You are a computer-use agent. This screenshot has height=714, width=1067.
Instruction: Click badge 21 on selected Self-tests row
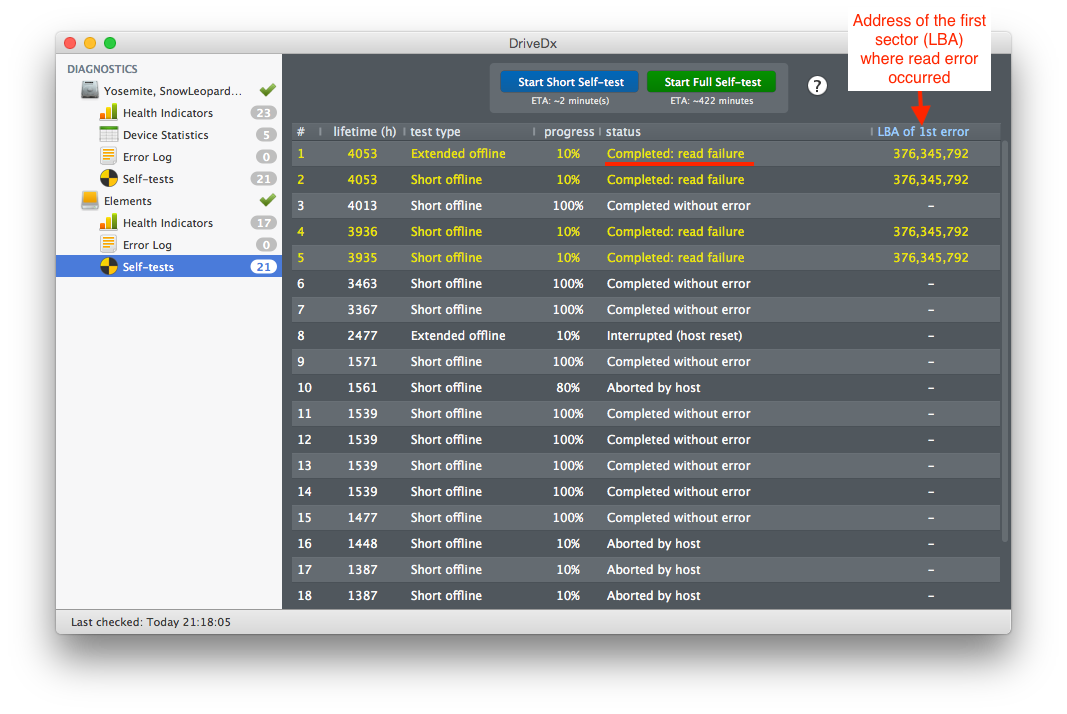pyautogui.click(x=263, y=267)
